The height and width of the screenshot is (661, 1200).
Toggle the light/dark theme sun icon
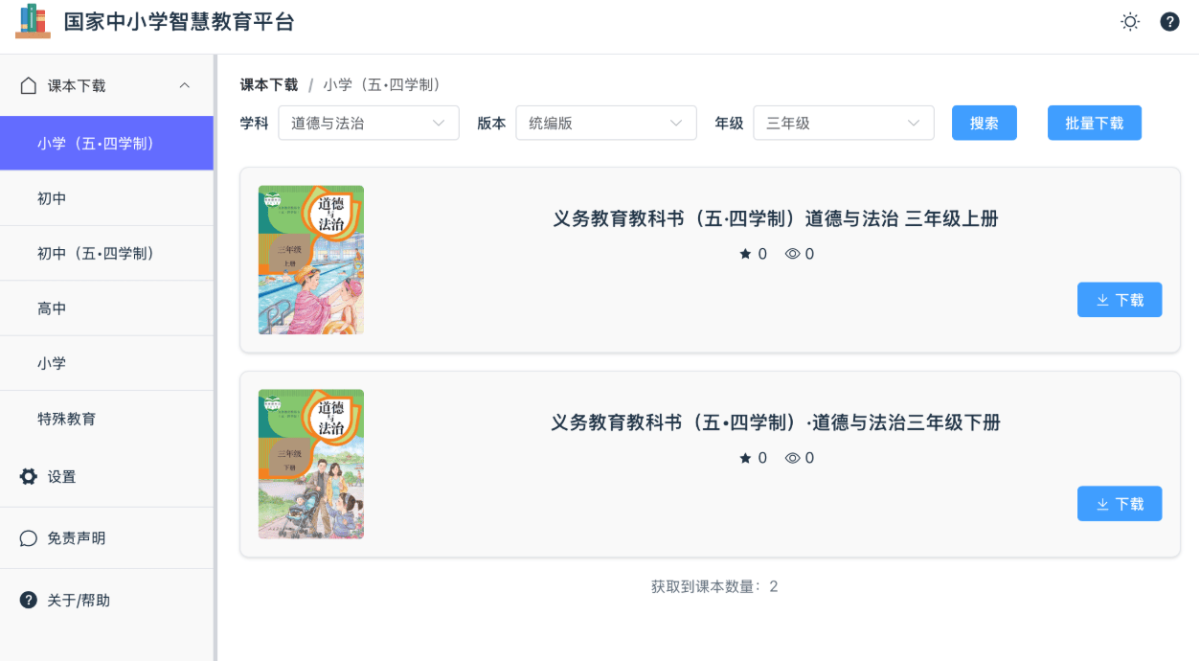tap(1130, 22)
